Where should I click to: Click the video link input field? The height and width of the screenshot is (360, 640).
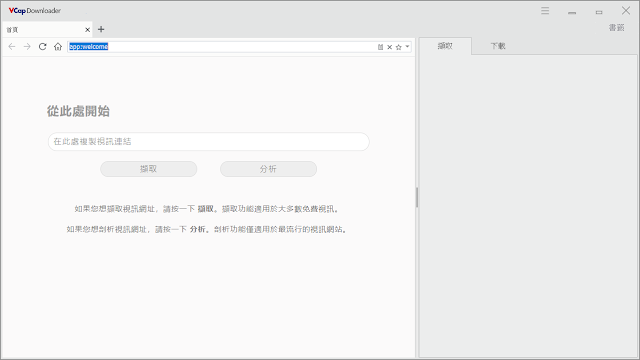209,142
